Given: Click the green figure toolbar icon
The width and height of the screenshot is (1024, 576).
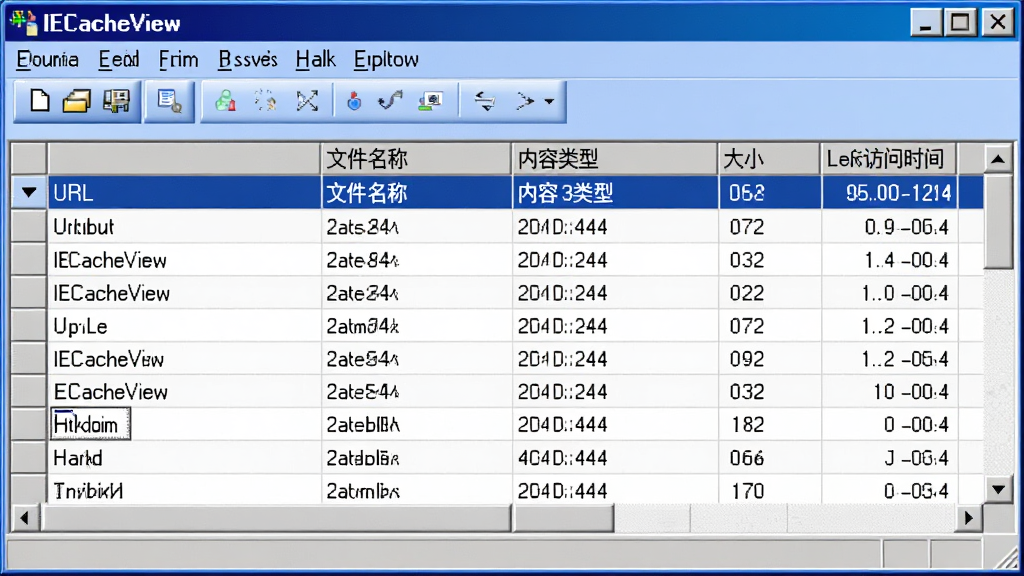Looking at the screenshot, I should [x=225, y=101].
